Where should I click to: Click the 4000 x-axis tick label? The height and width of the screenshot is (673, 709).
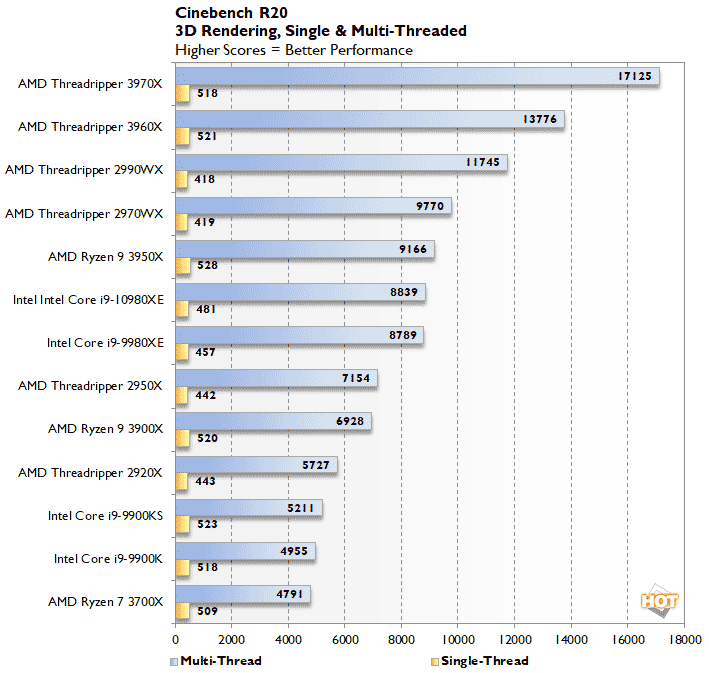click(x=288, y=640)
